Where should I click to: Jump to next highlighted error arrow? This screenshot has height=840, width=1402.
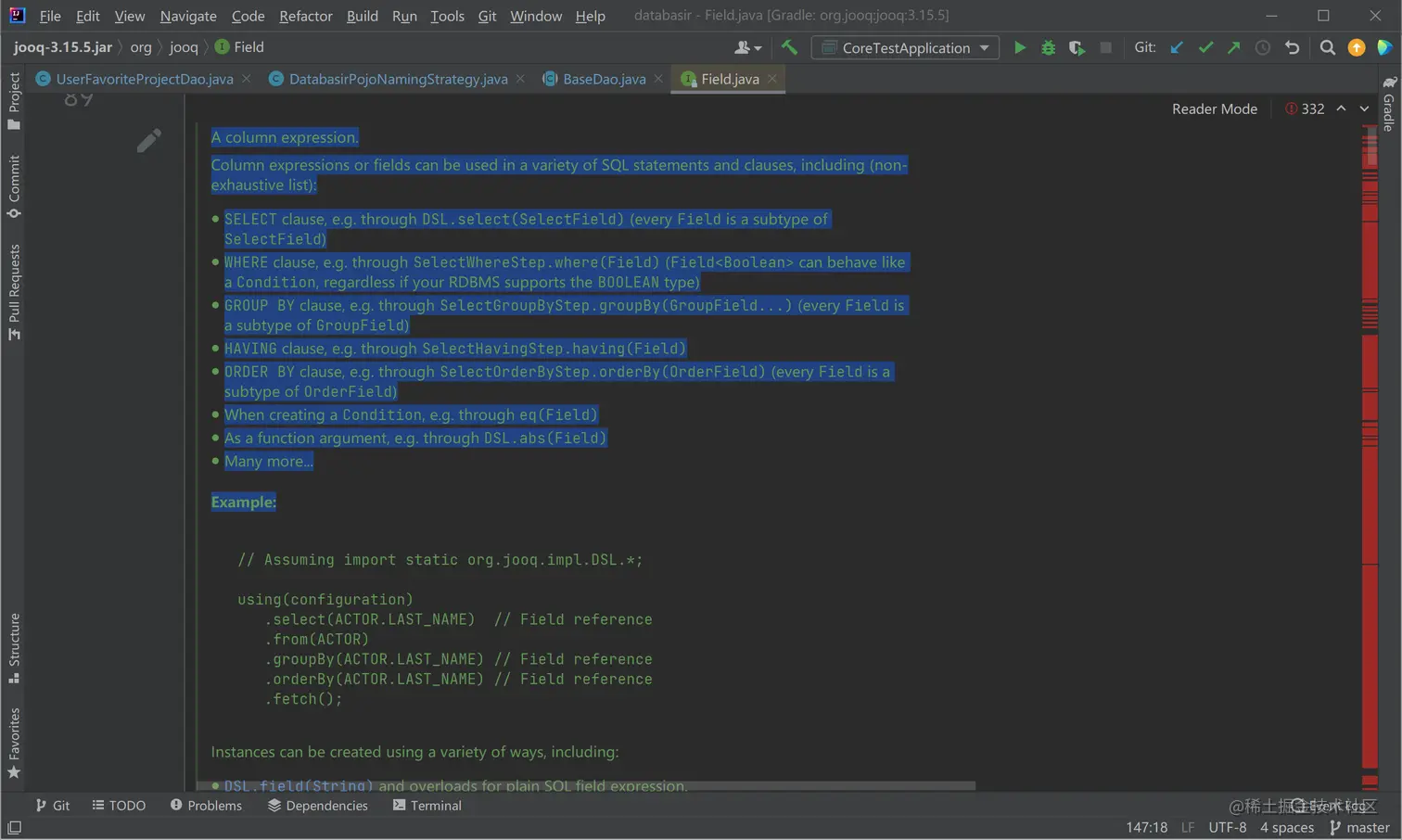(x=1364, y=108)
